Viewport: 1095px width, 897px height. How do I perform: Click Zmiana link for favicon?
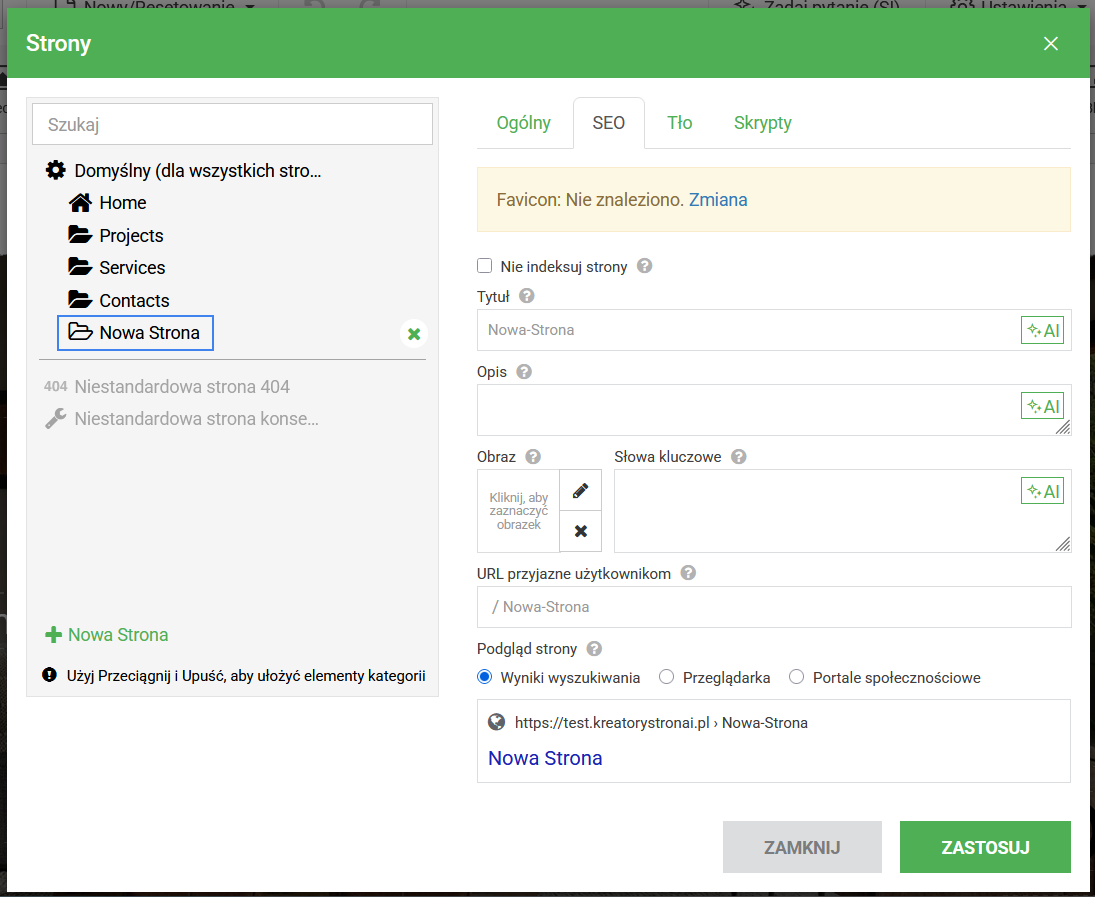[x=718, y=200]
